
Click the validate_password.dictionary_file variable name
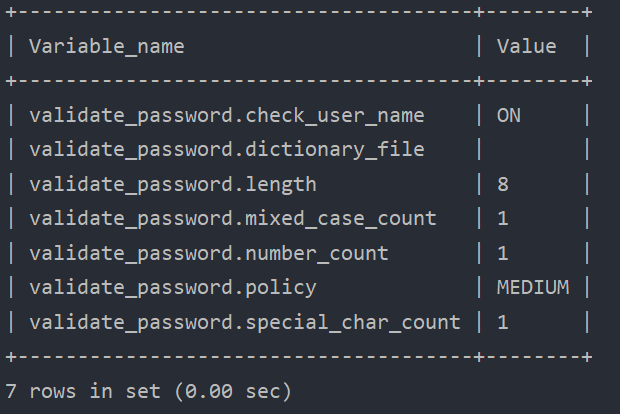(227, 150)
